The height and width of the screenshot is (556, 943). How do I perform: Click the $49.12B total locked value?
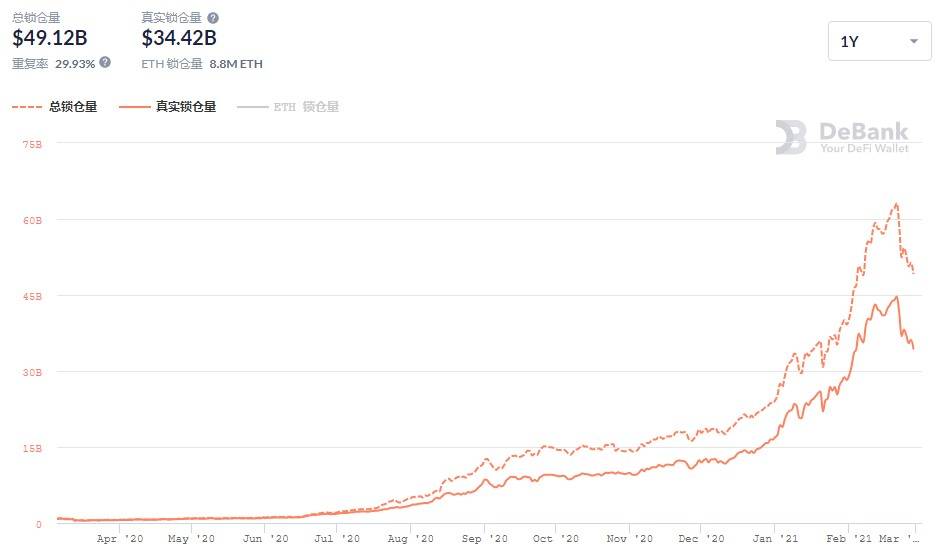[50, 39]
